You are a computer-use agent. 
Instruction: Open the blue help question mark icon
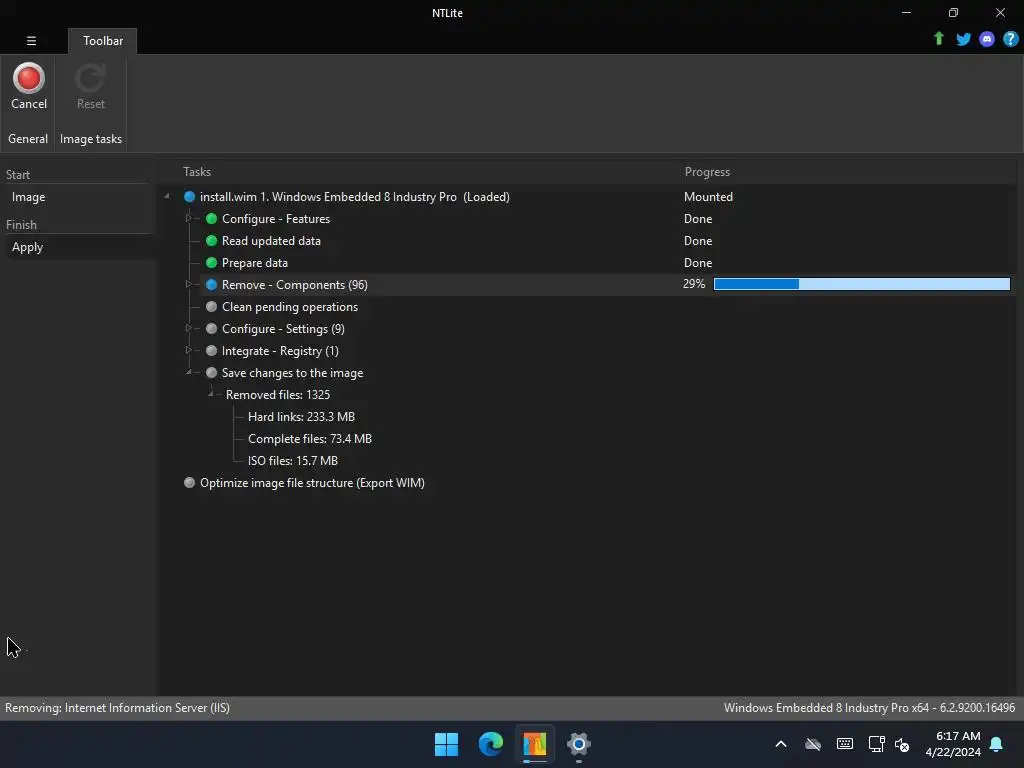1010,39
